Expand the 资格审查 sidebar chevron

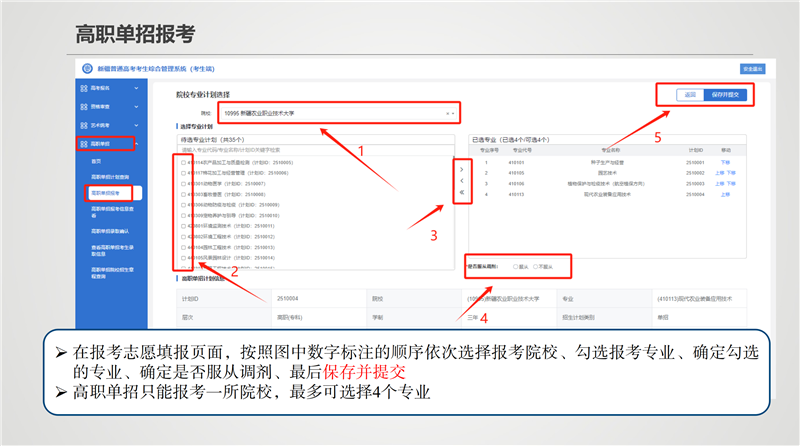pos(137,107)
